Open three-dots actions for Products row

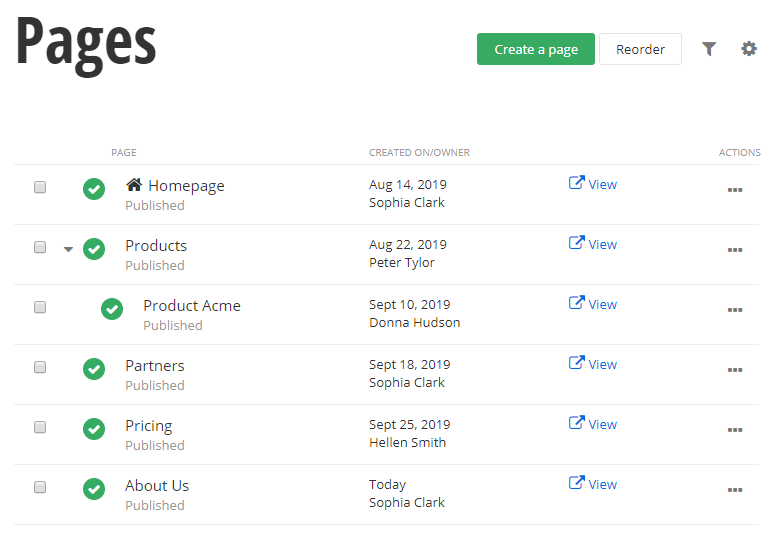coord(735,250)
